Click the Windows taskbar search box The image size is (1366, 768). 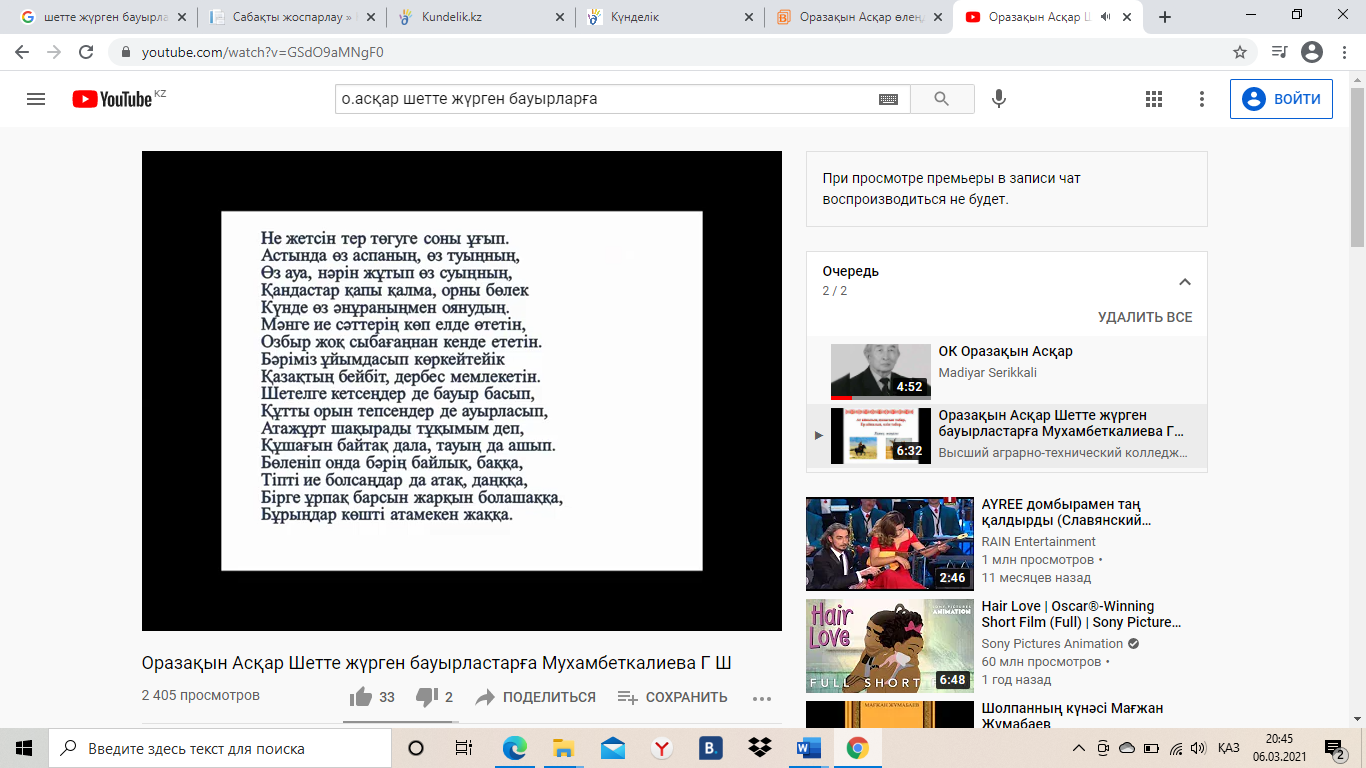click(x=219, y=748)
